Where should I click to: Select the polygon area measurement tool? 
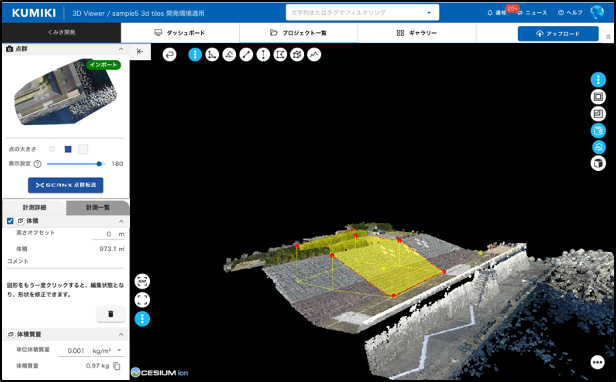(280, 55)
